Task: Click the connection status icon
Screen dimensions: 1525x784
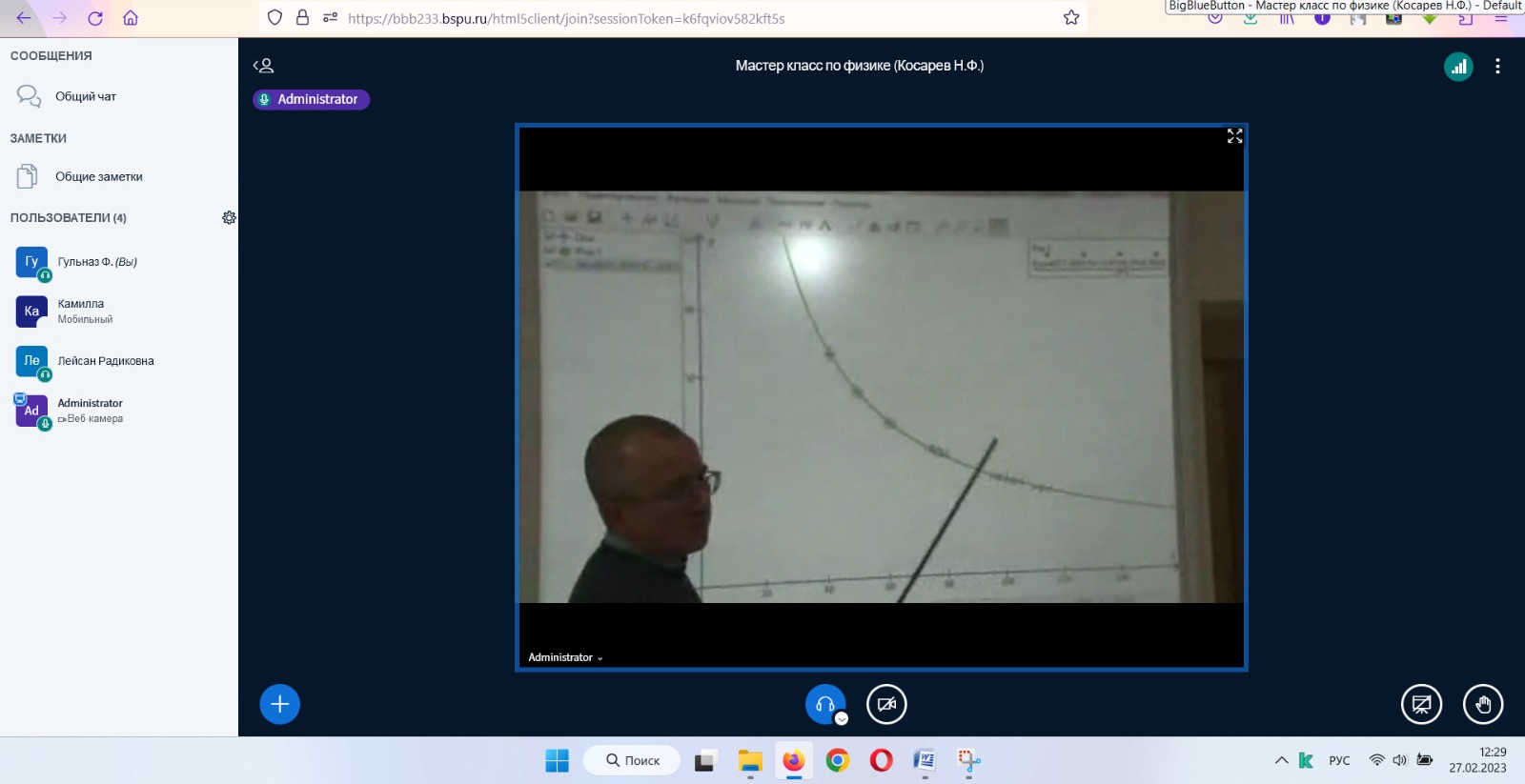Action: (1458, 67)
